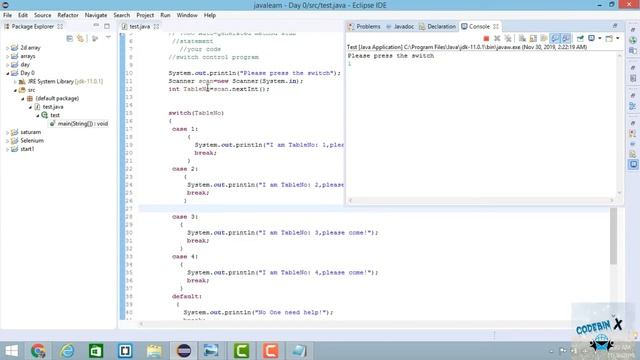Click Display Selected Console icon

click(591, 38)
